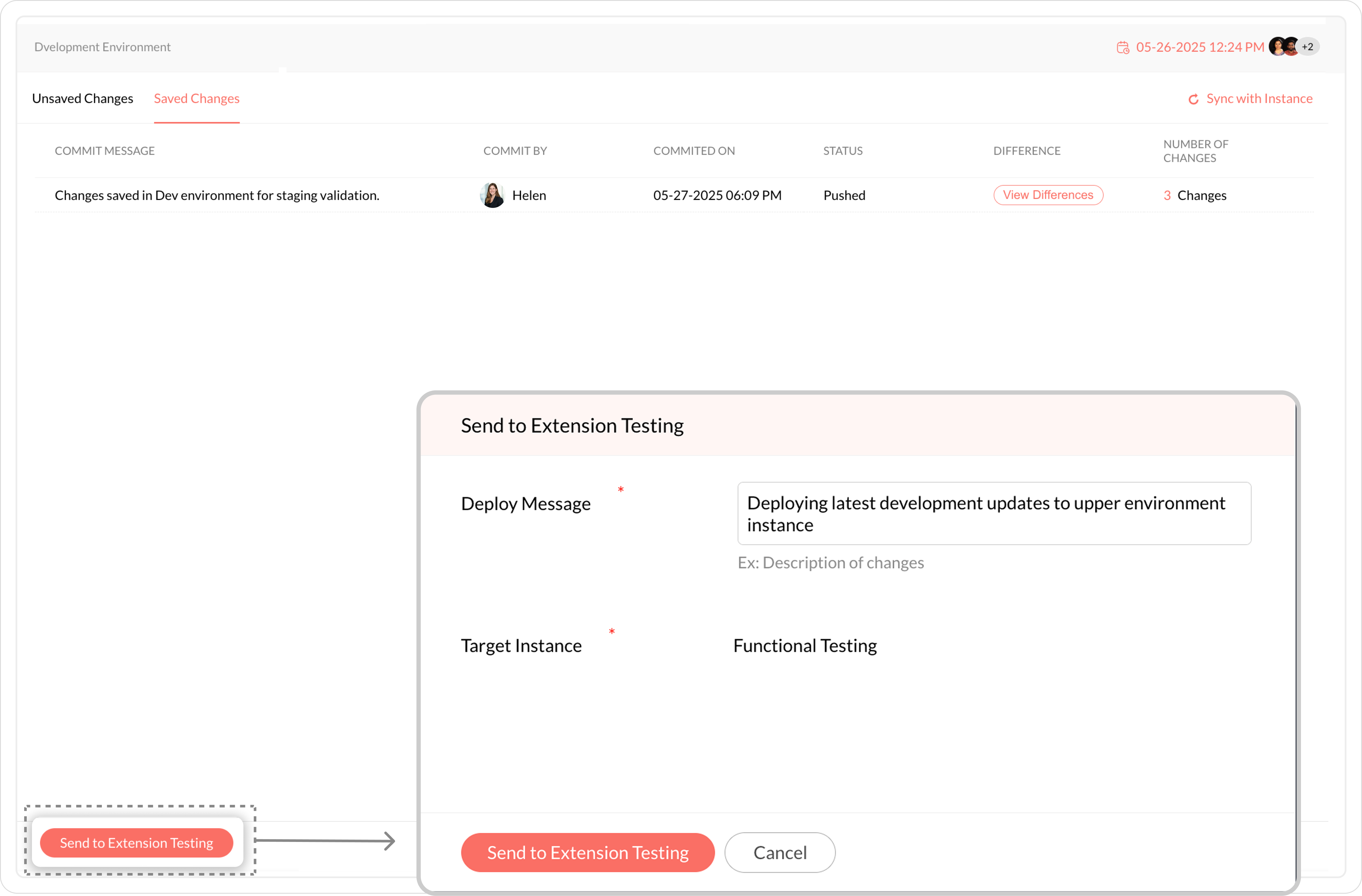Select the commit message row text

point(217,196)
